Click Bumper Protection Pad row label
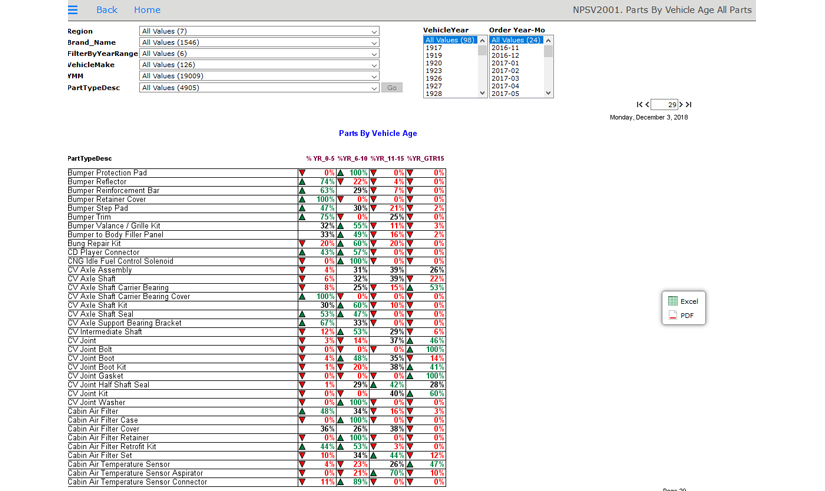Image resolution: width=825 pixels, height=491 pixels. (107, 173)
